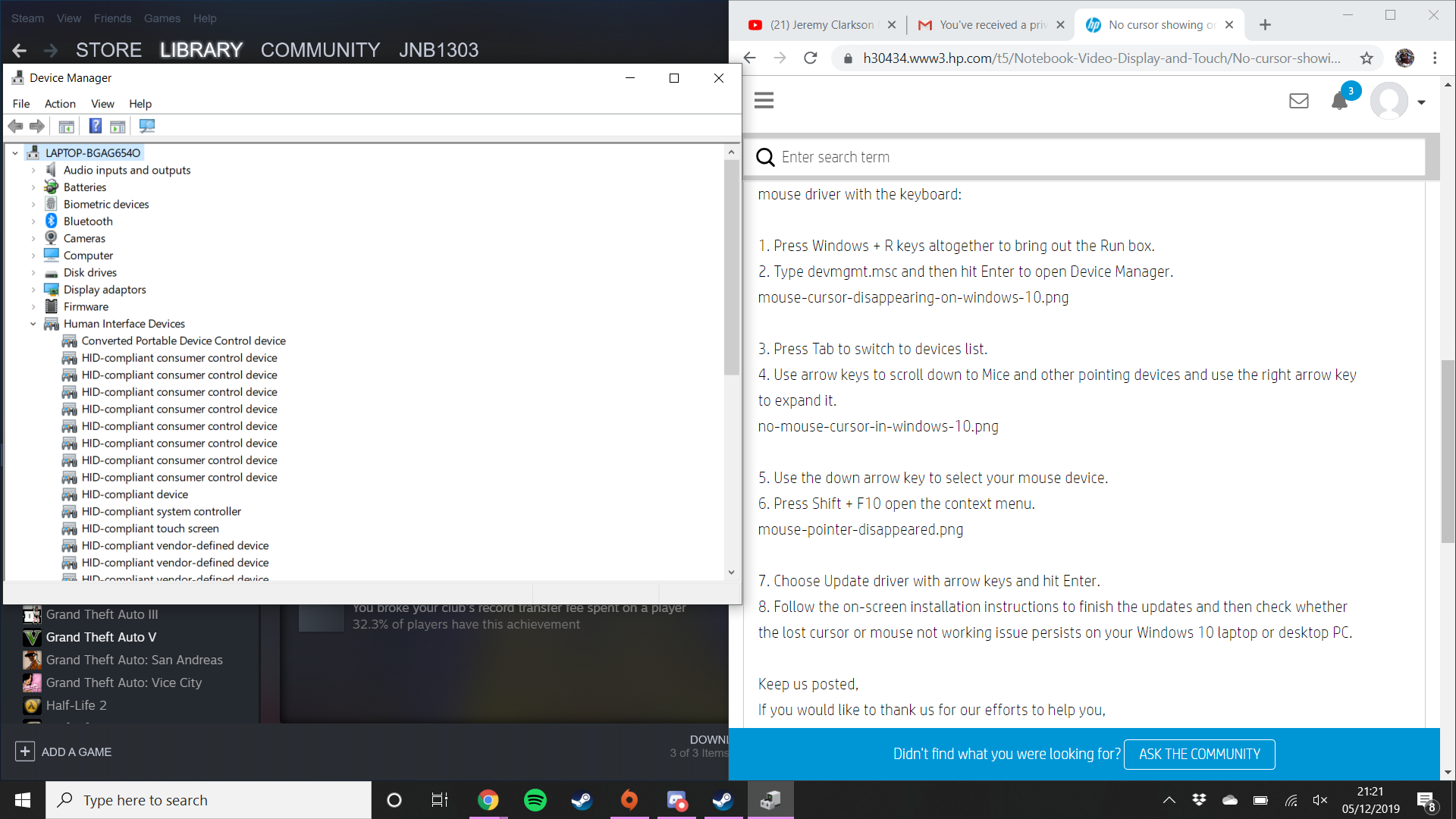Click the Device Manager Help toolbar icon
1456x819 pixels.
click(x=96, y=126)
